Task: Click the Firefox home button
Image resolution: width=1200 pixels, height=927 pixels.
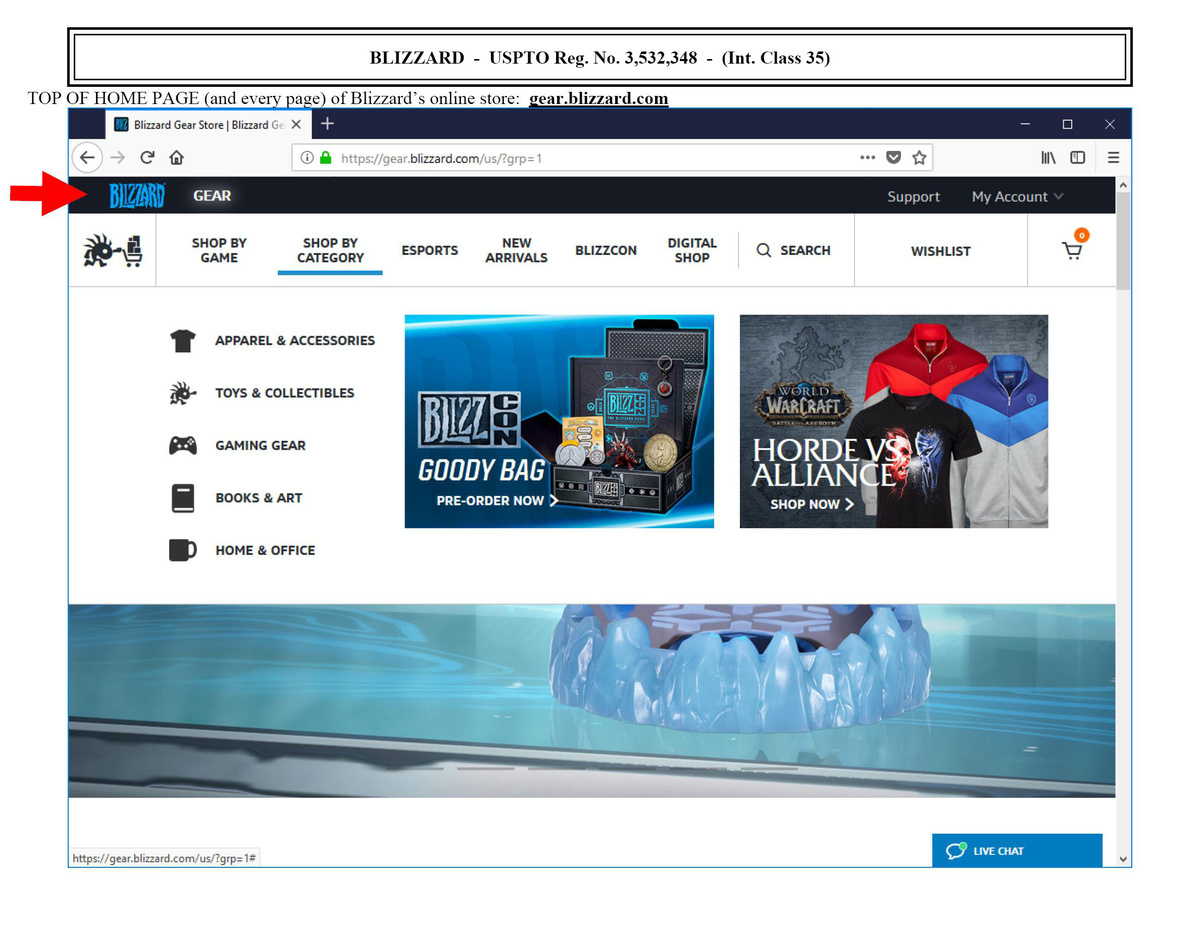Action: [176, 158]
